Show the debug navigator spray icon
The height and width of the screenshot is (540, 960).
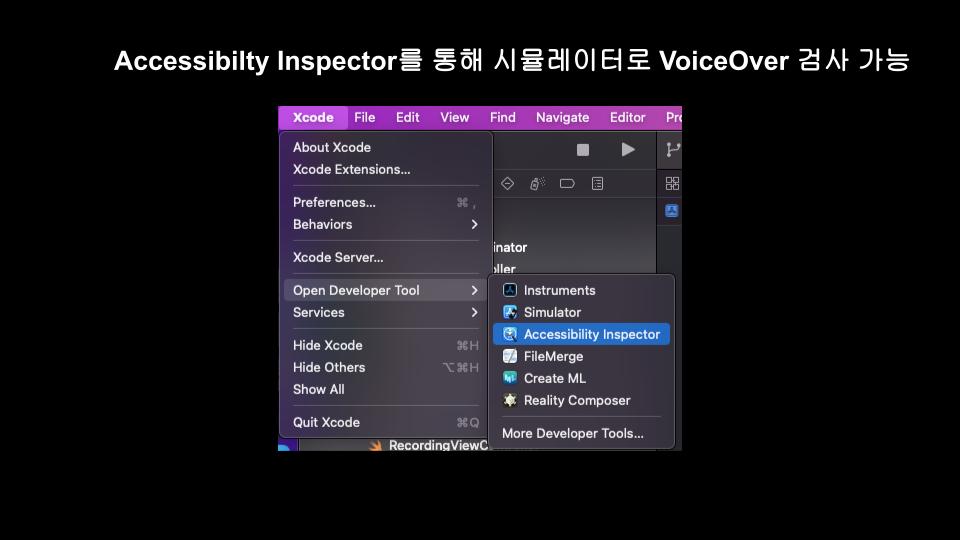pos(537,184)
